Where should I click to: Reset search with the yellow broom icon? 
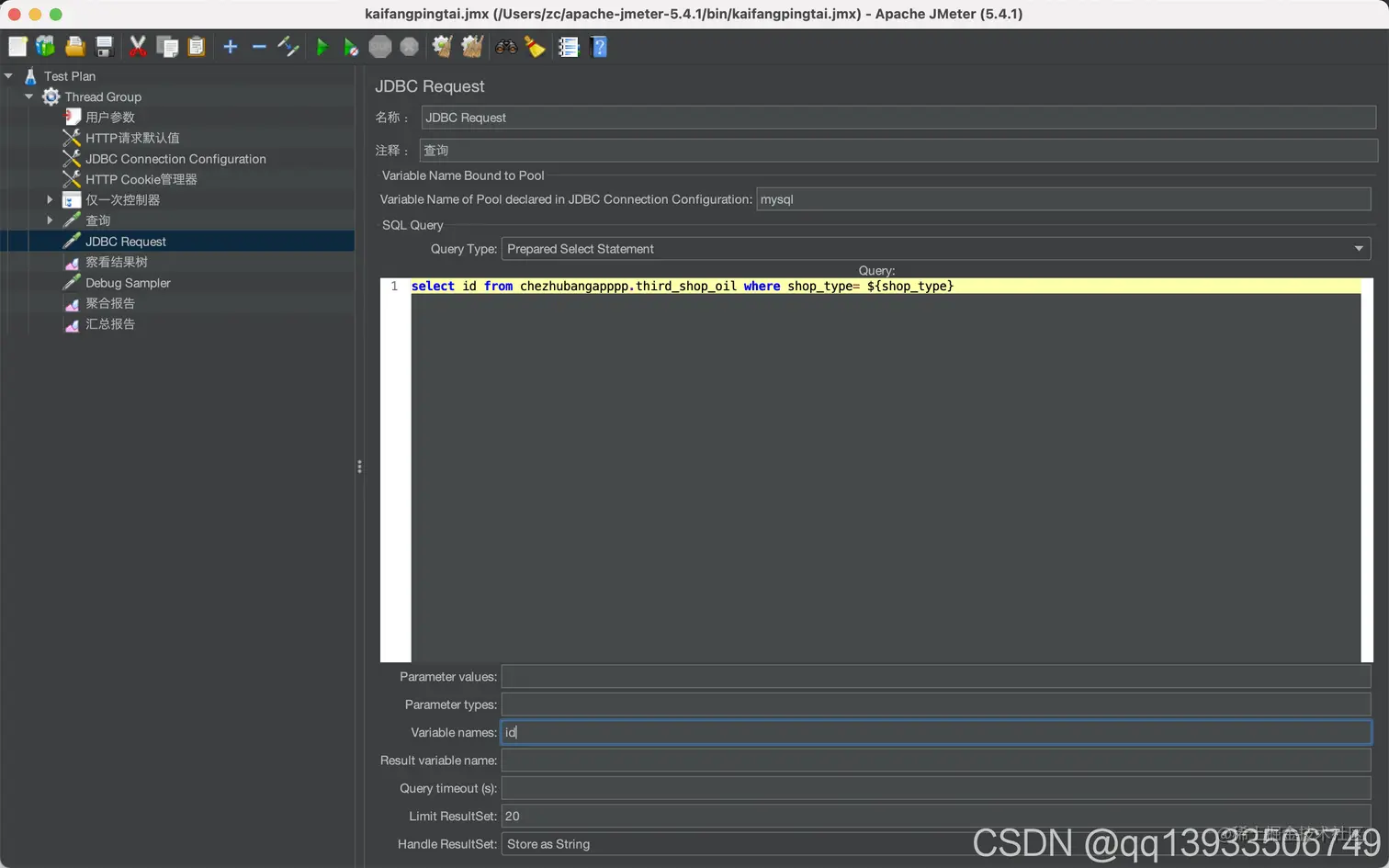tap(535, 47)
